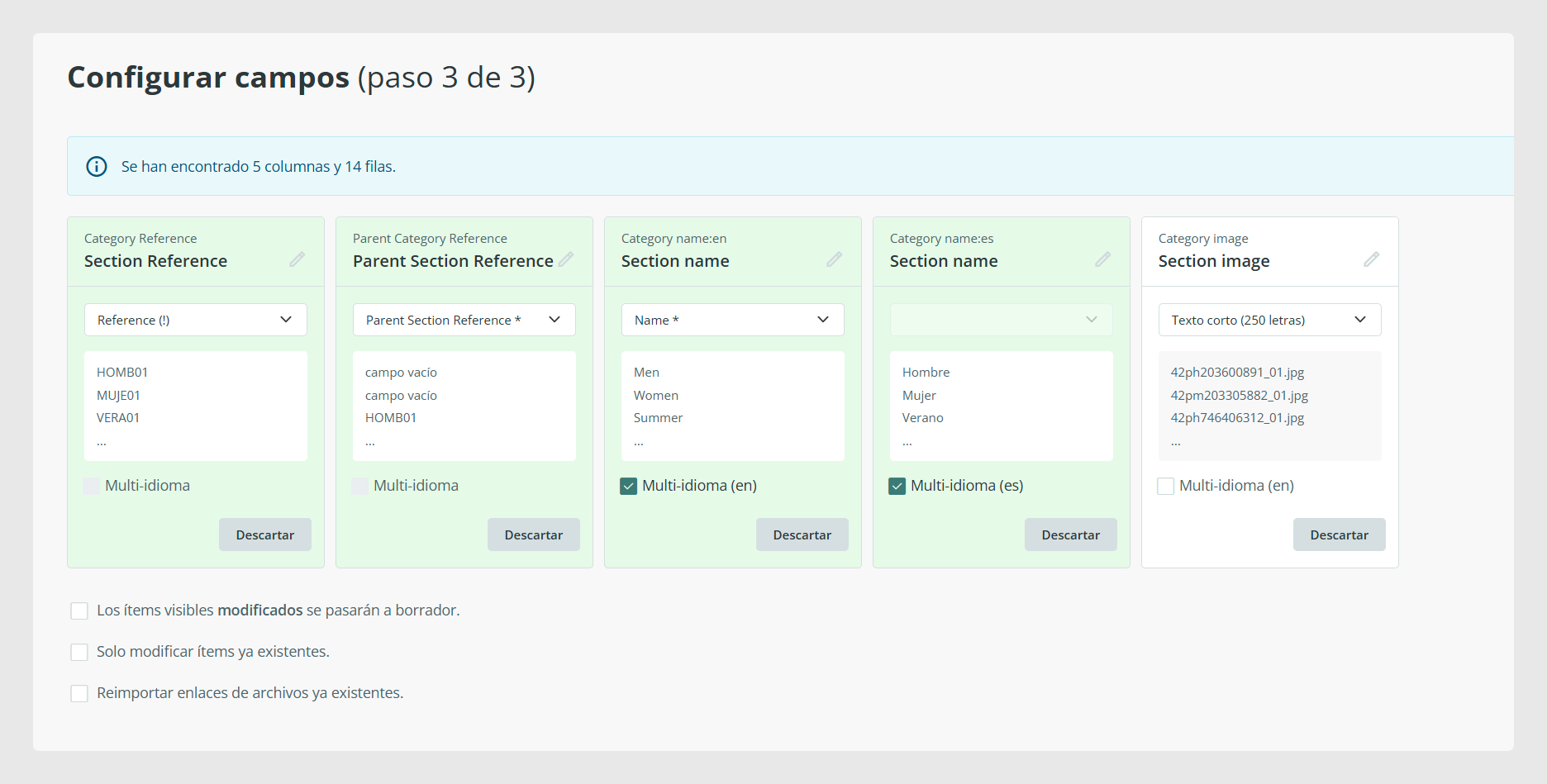Edit the Category name:en column pencil icon
The height and width of the screenshot is (784, 1547).
835,259
